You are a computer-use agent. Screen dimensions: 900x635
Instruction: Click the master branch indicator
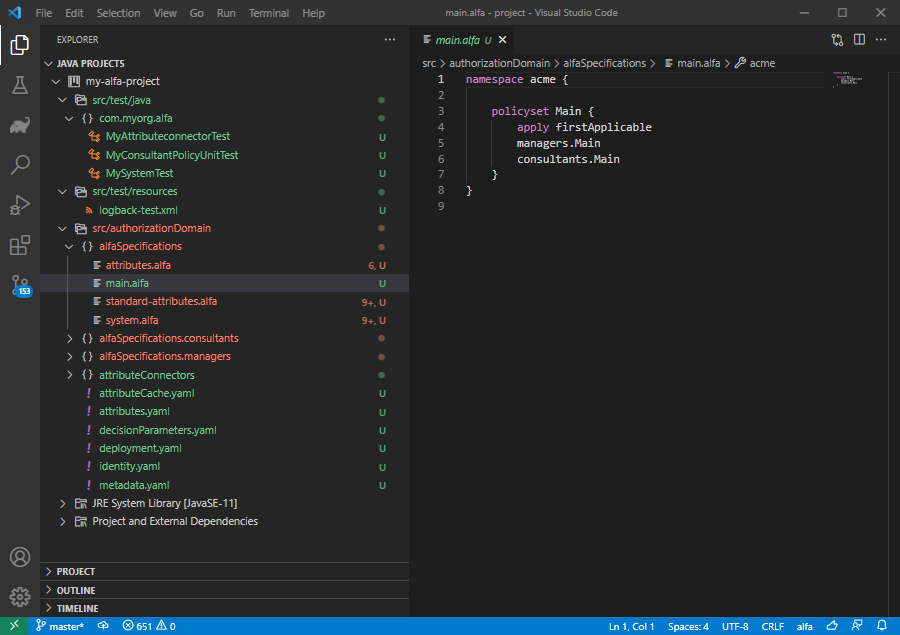[x=58, y=625]
